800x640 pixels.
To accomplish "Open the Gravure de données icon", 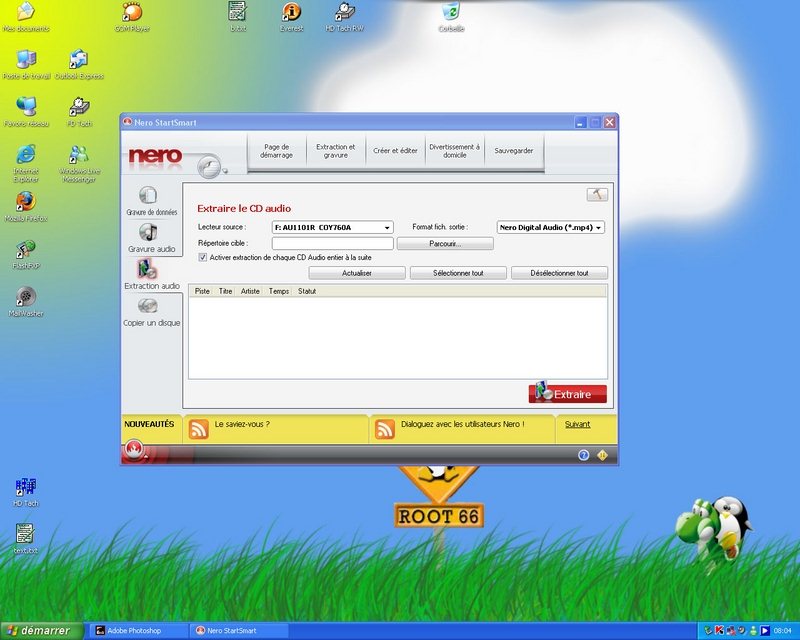I will [x=148, y=195].
